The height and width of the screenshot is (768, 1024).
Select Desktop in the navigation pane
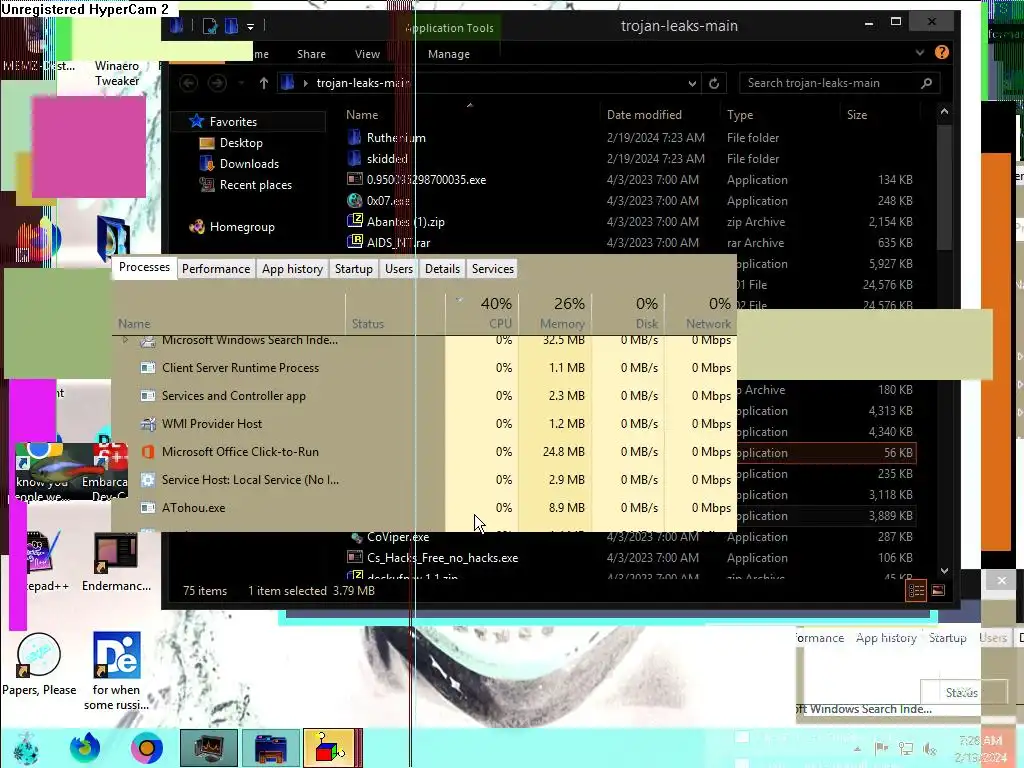pos(241,142)
